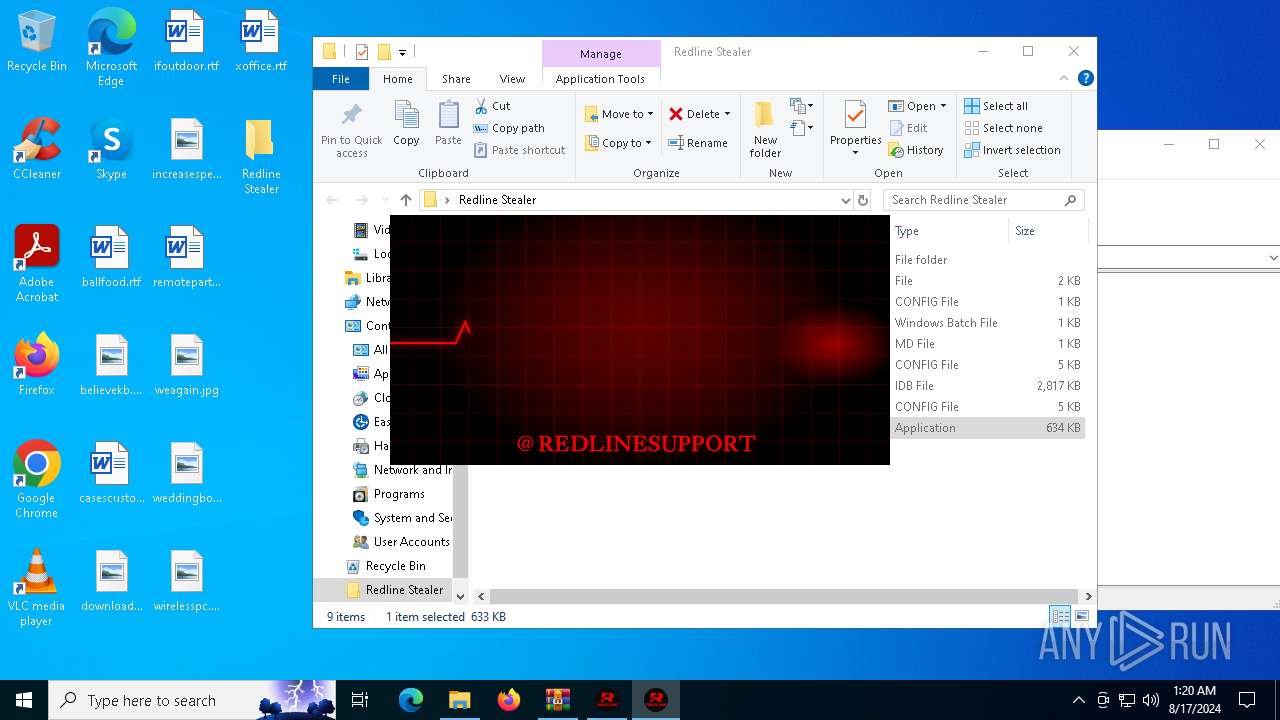The width and height of the screenshot is (1280, 720).
Task: Open Recycle Bin on desktop
Action: [x=37, y=42]
